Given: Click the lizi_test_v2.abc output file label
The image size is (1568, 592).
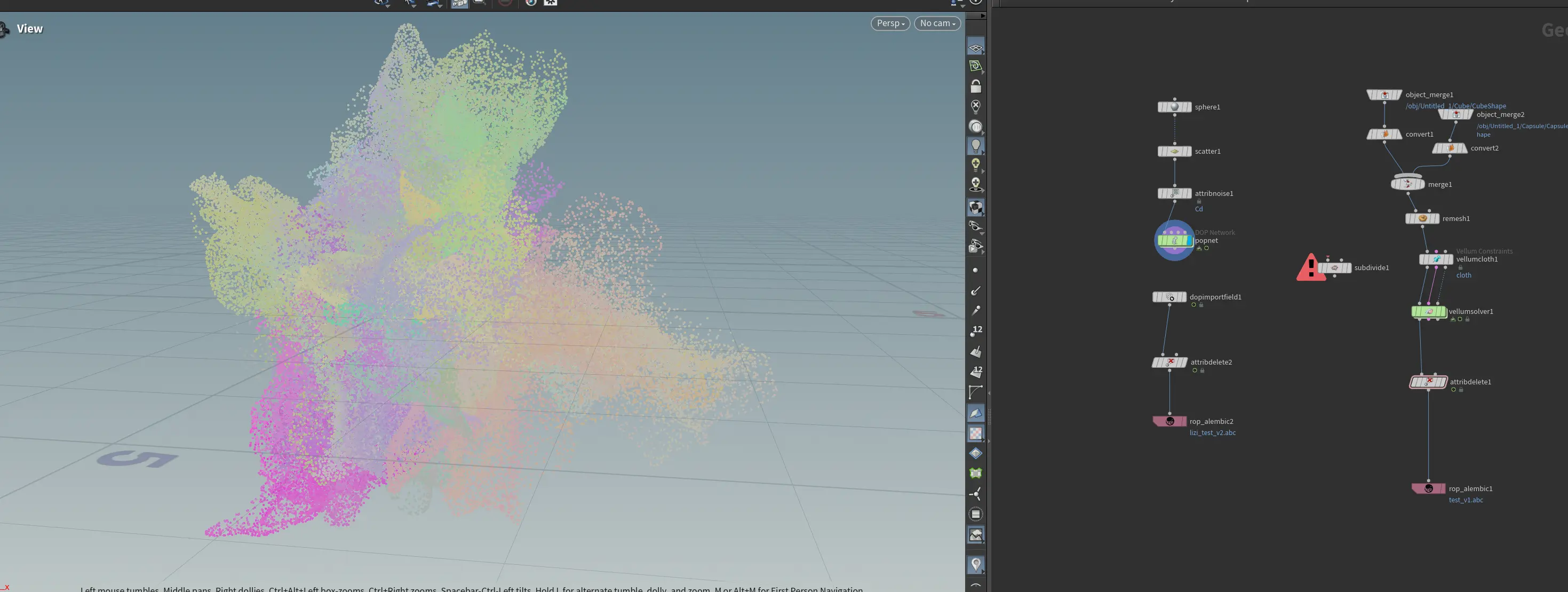Looking at the screenshot, I should tap(1213, 433).
